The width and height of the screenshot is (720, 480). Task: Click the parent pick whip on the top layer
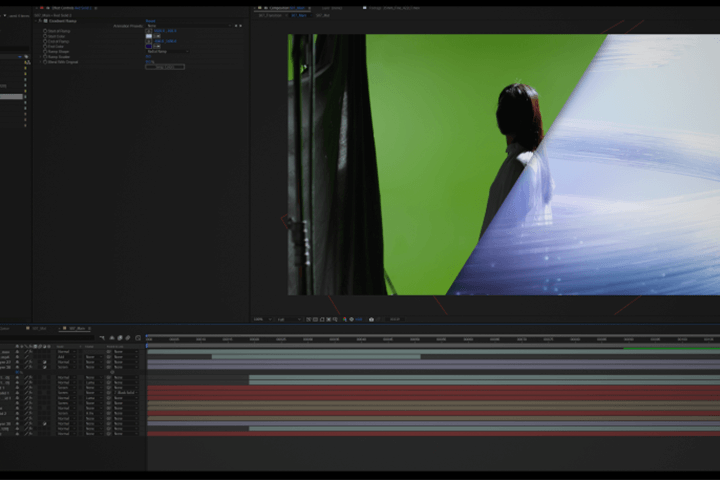(x=109, y=352)
